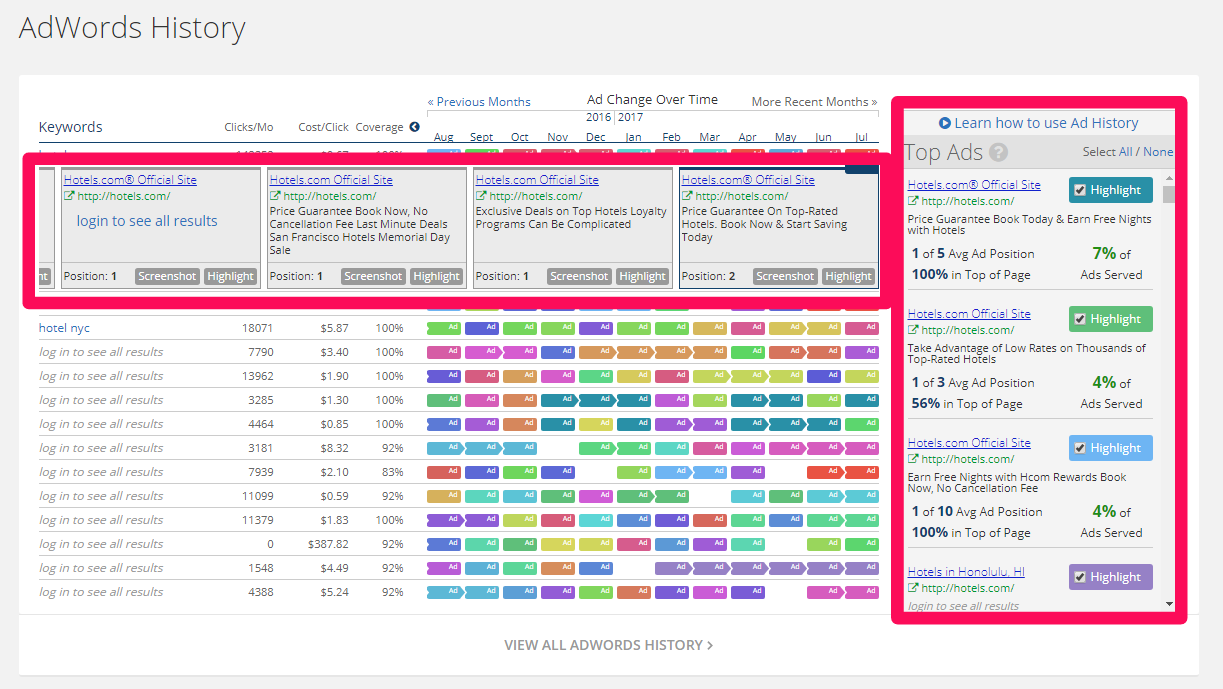
Task: Toggle Highlight for the "Take Advantage of Low Rates" ad
Action: tap(1111, 319)
